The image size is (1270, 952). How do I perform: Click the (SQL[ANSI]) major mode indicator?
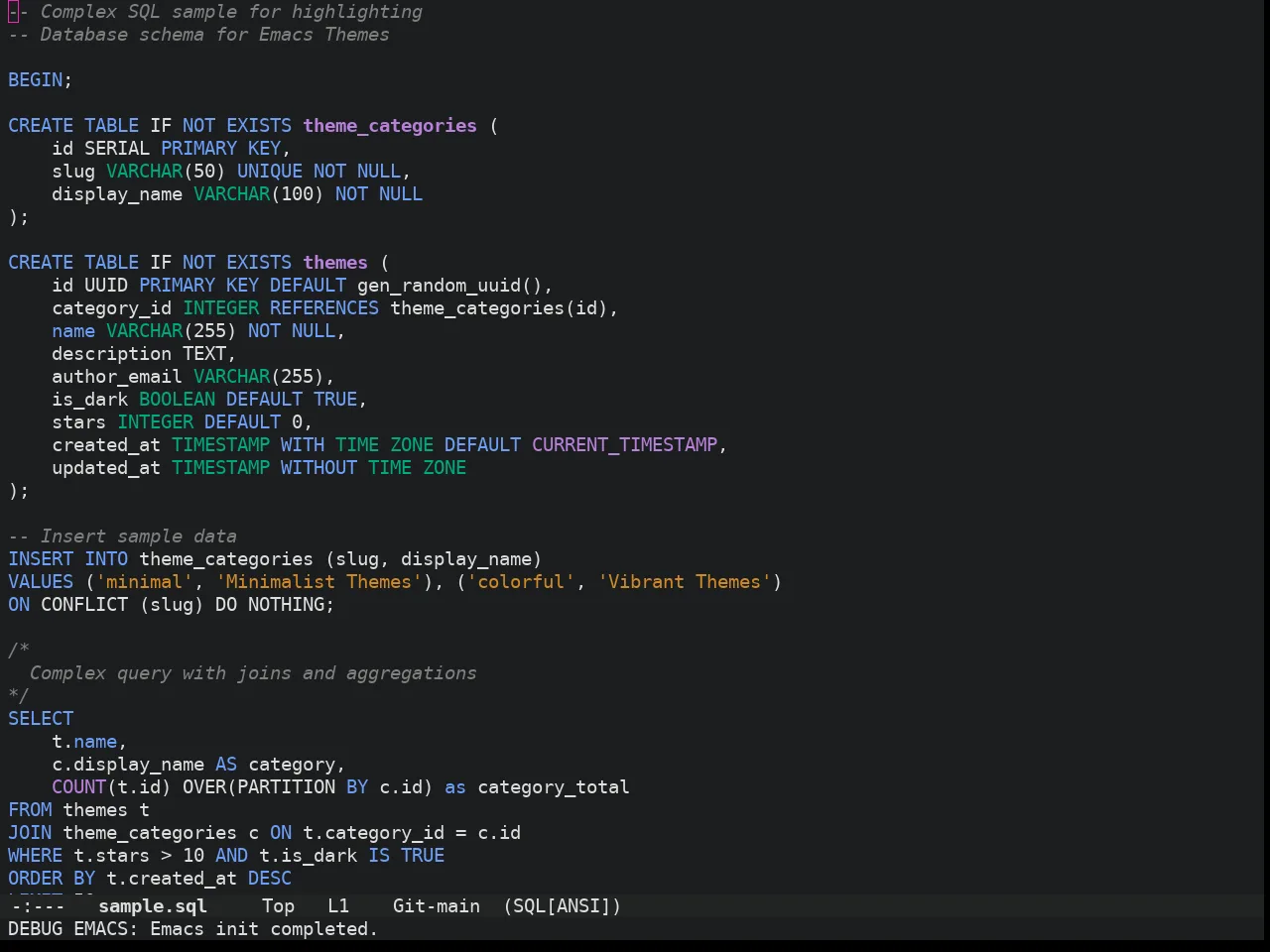pos(562,905)
